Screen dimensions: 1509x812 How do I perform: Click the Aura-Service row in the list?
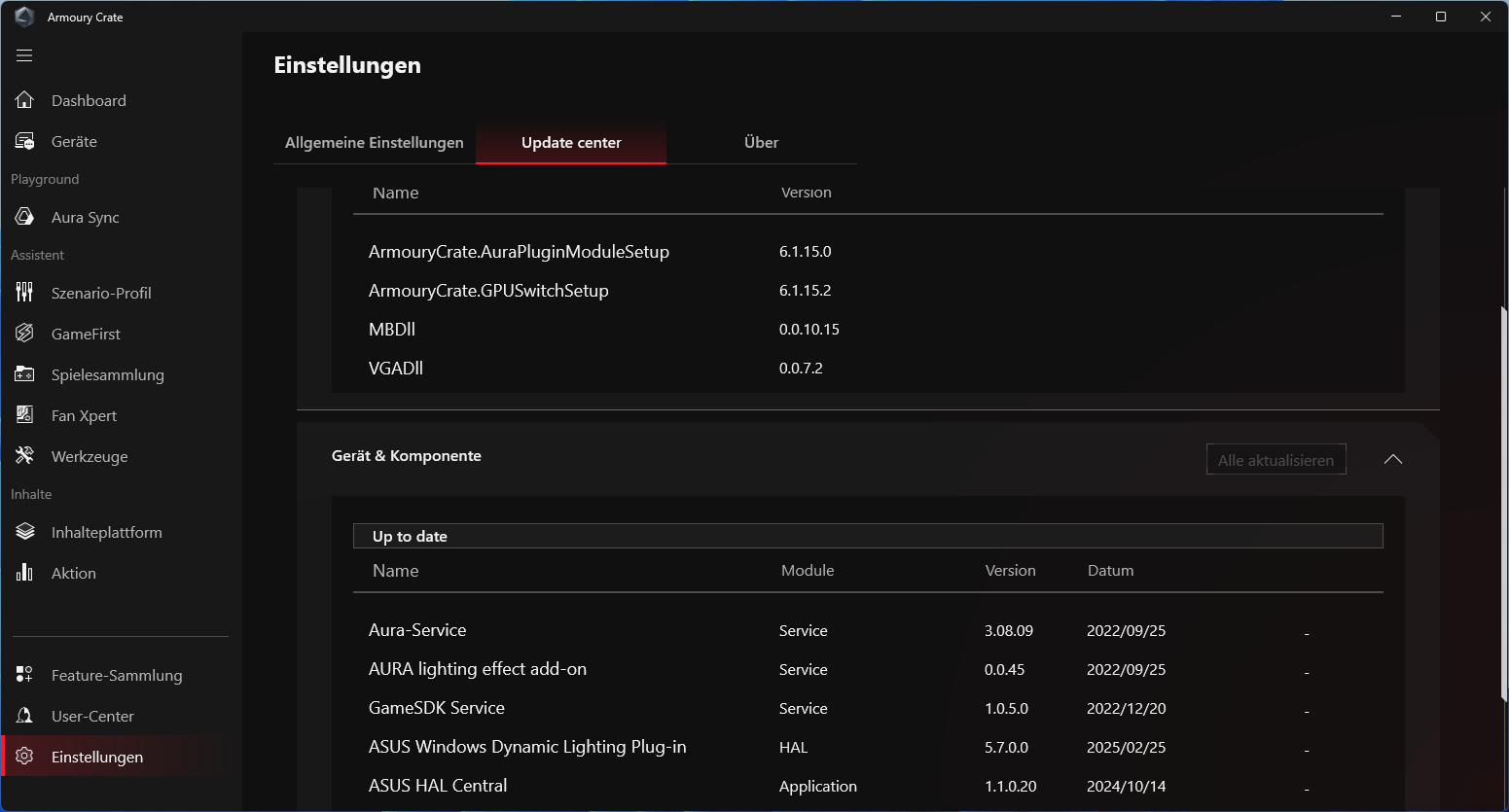click(417, 630)
